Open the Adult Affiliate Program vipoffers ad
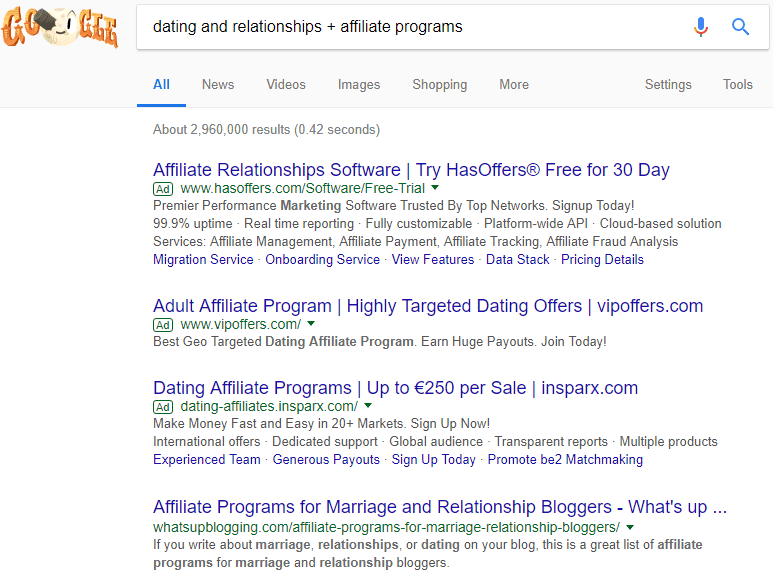 tap(428, 306)
